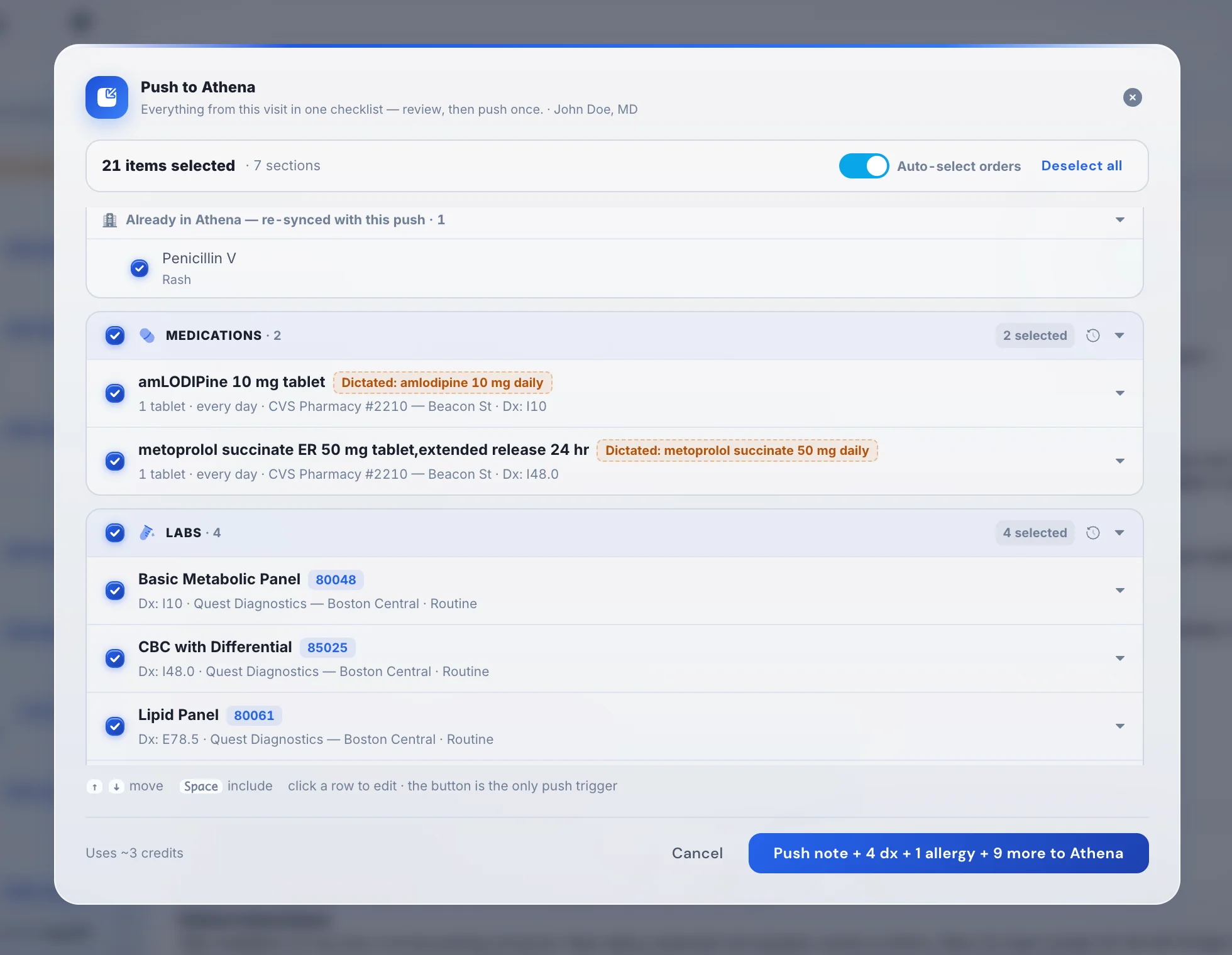Collapse the Already in Athena section
This screenshot has height=955, width=1232.
click(1119, 220)
